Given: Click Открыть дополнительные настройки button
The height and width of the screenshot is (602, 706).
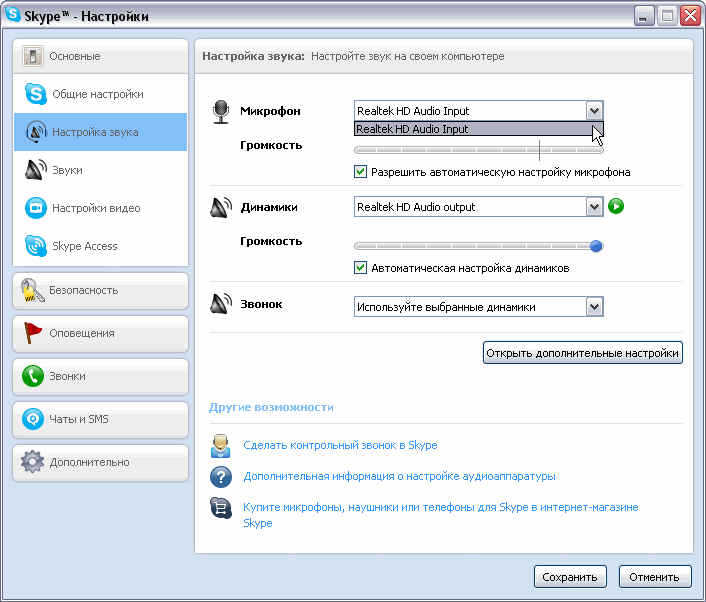Looking at the screenshot, I should [582, 353].
